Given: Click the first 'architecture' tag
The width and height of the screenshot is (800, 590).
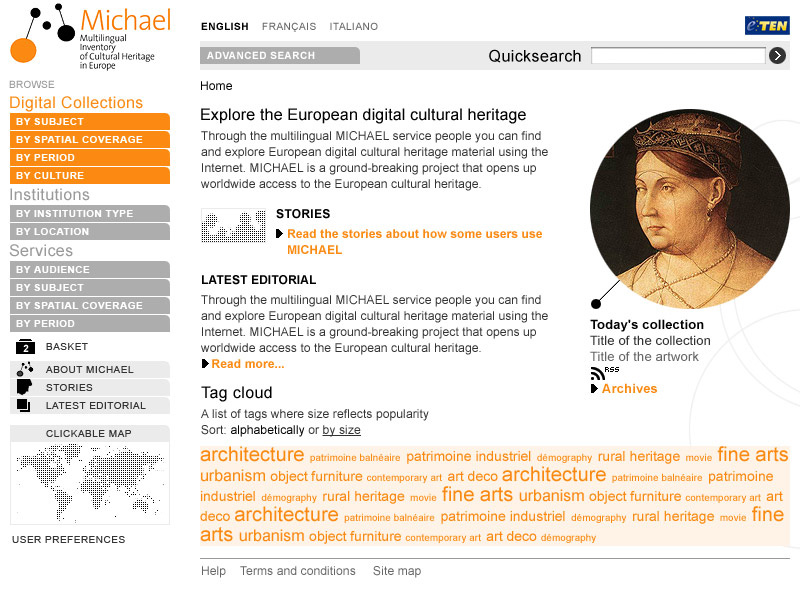Looking at the screenshot, I should click(252, 454).
